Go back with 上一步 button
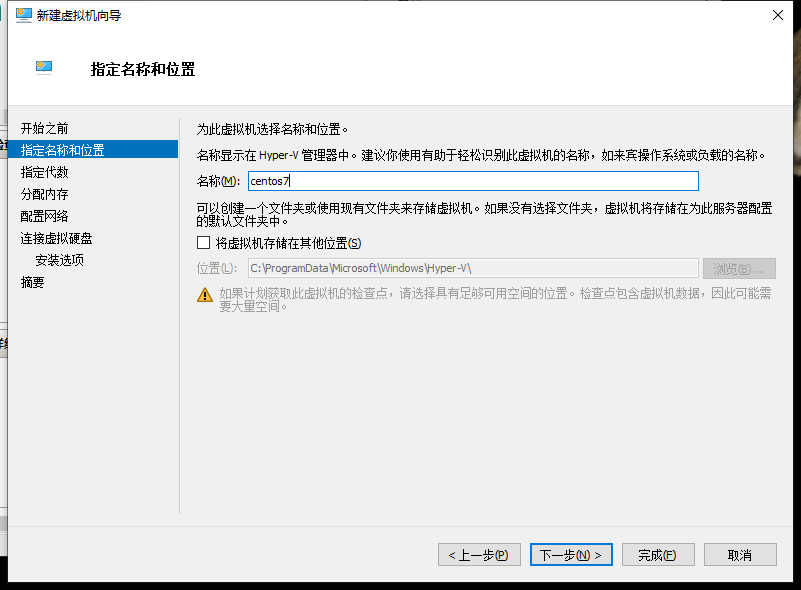The height and width of the screenshot is (590, 801). tap(479, 555)
